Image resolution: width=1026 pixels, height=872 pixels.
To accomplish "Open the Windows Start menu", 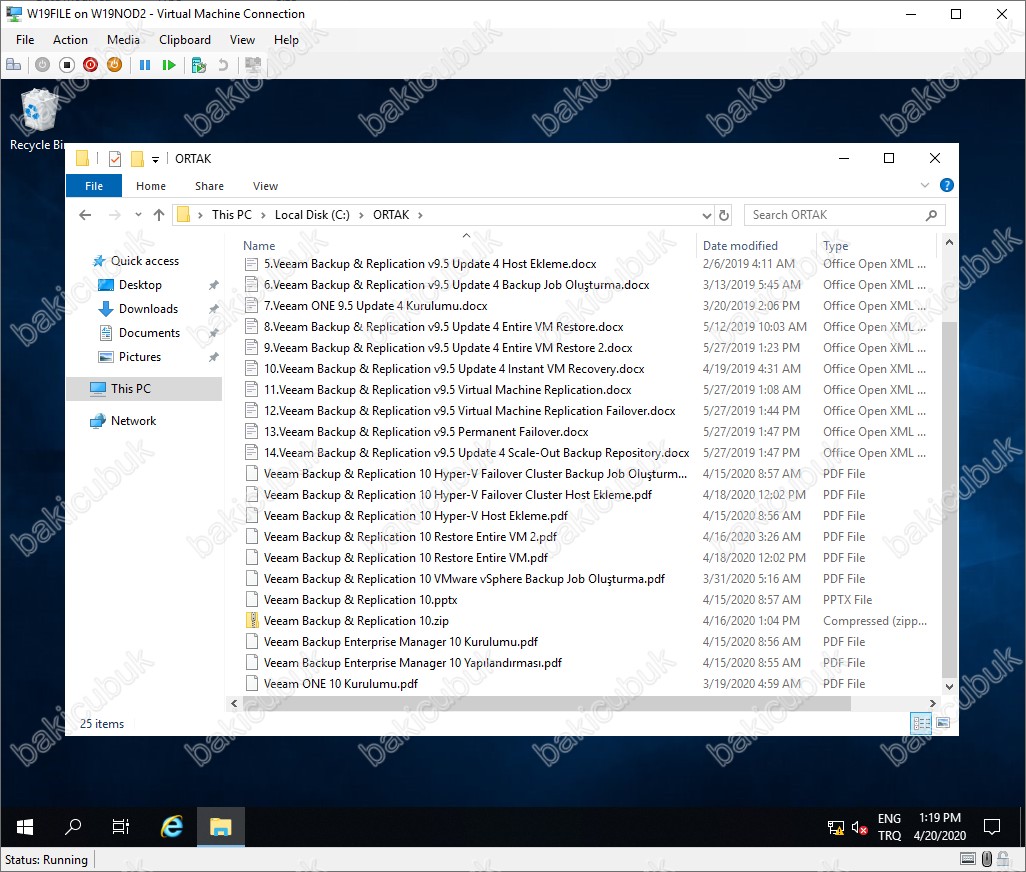I will point(25,827).
